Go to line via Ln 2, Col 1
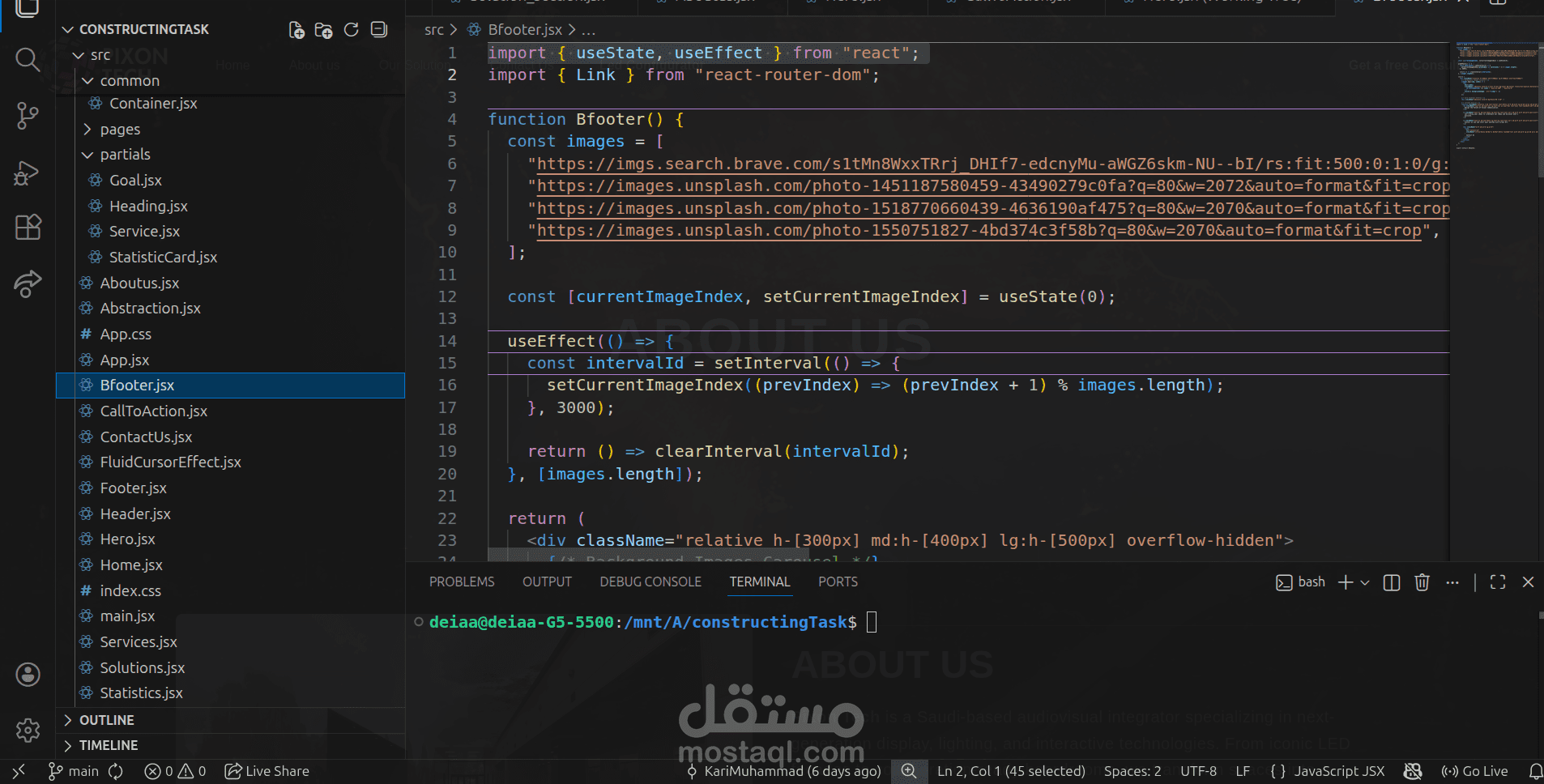This screenshot has height=784, width=1544. (1011, 771)
